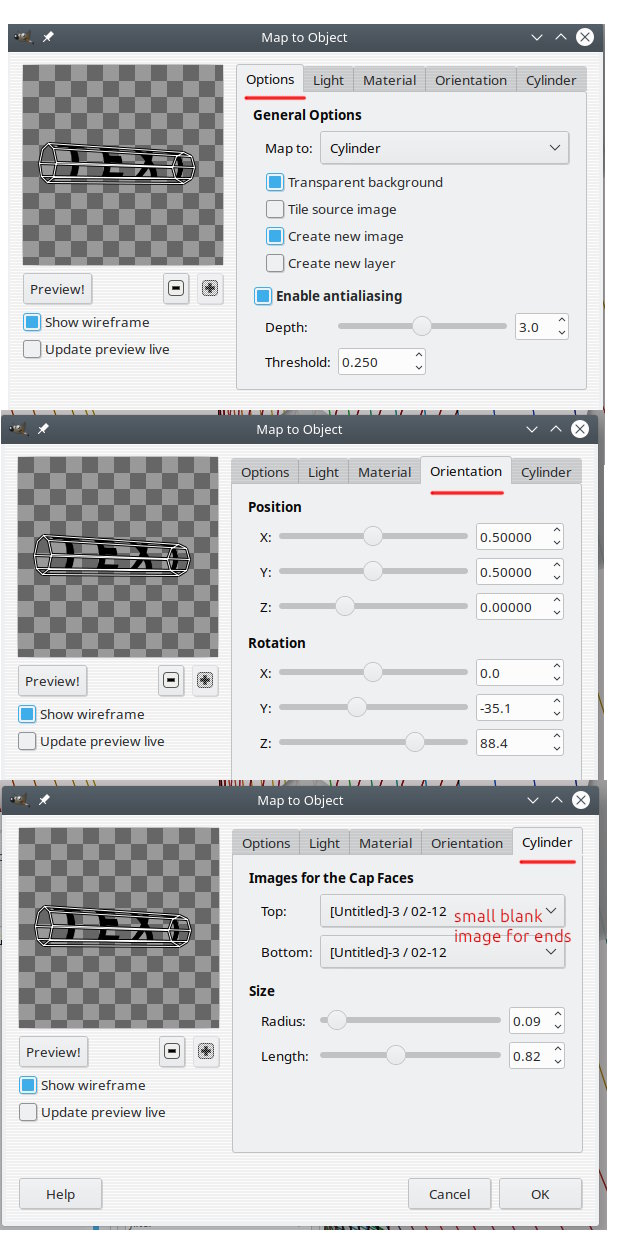Screen dimensions: 621x1233
Task: Adjust Length stepper showing 0.82
Action: pyautogui.click(x=557, y=1056)
